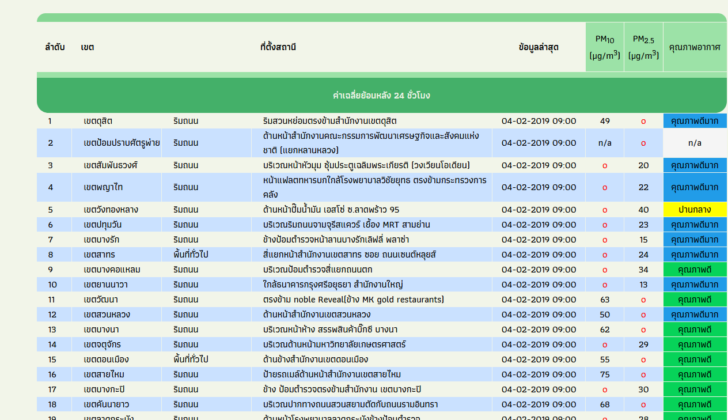Click the ข้อมูลล่าสุด column header
Viewport: 728px width, 420px height.
pyautogui.click(x=539, y=47)
